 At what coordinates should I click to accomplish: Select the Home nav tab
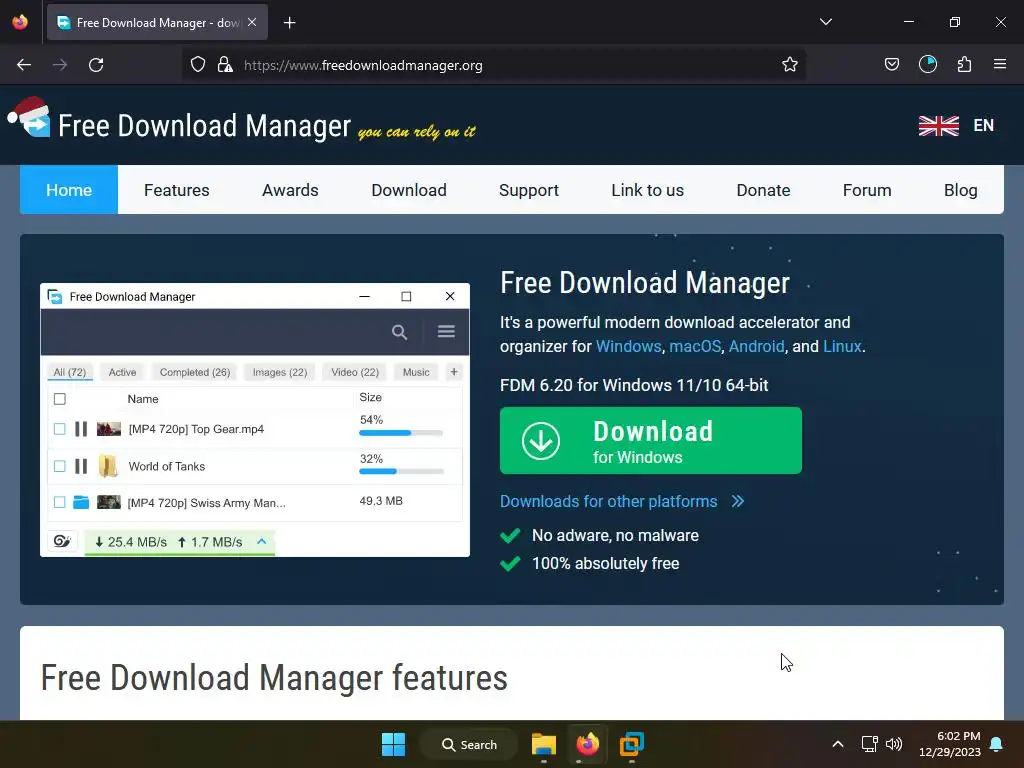69,190
